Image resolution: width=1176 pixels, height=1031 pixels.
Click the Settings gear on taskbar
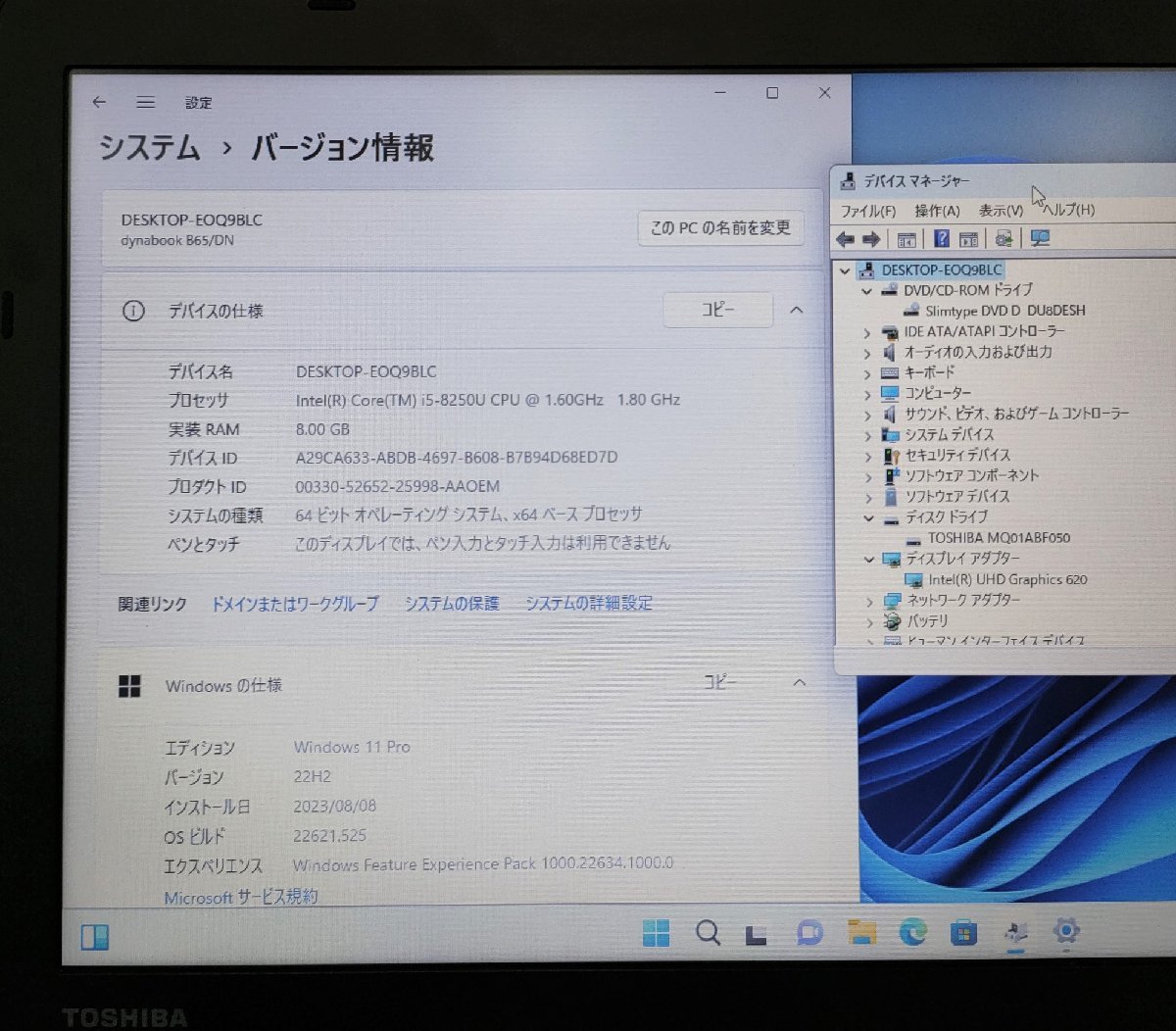pyautogui.click(x=1066, y=930)
